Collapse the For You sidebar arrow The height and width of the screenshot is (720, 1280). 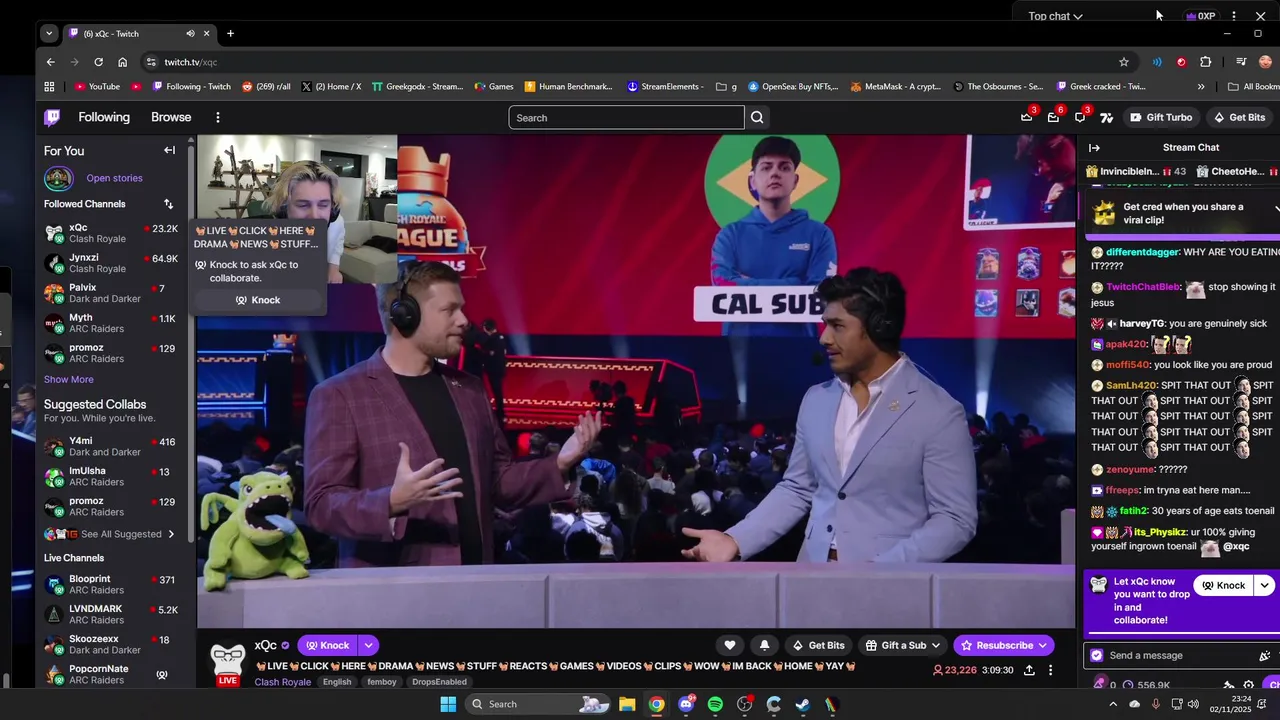(x=169, y=150)
